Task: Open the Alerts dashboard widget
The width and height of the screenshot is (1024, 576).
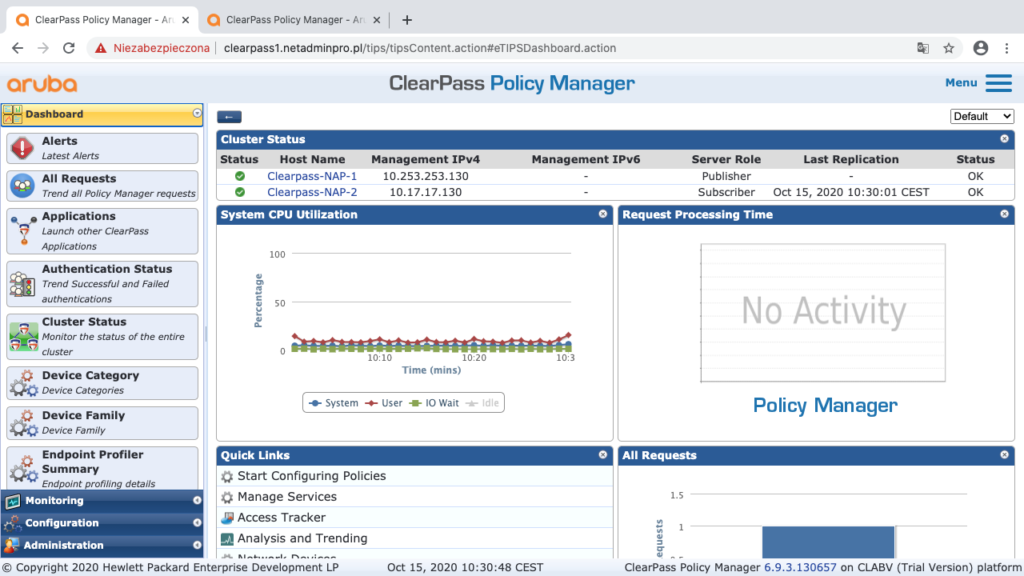Action: (102, 148)
